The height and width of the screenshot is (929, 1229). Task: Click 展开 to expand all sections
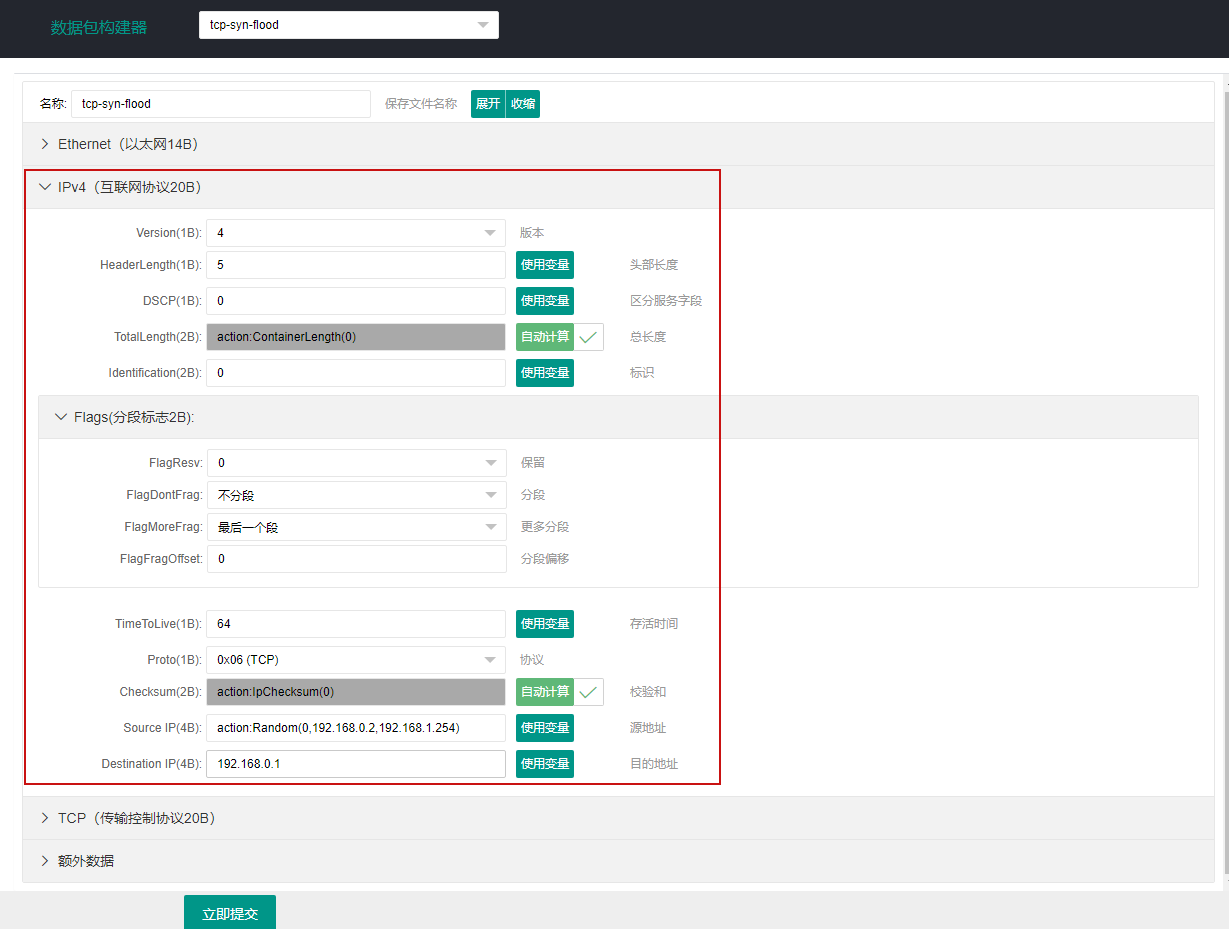click(488, 104)
